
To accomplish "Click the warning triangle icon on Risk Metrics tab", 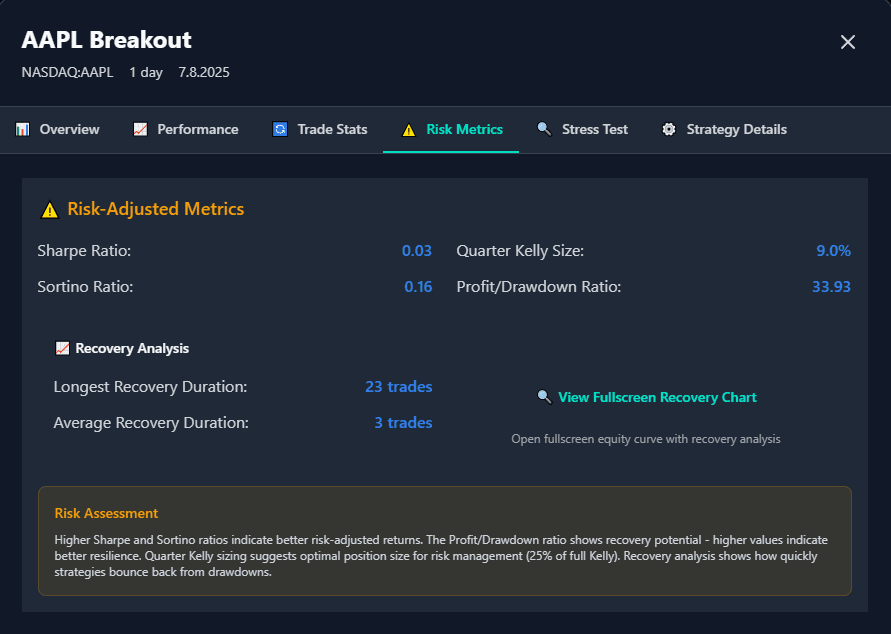I will click(409, 130).
